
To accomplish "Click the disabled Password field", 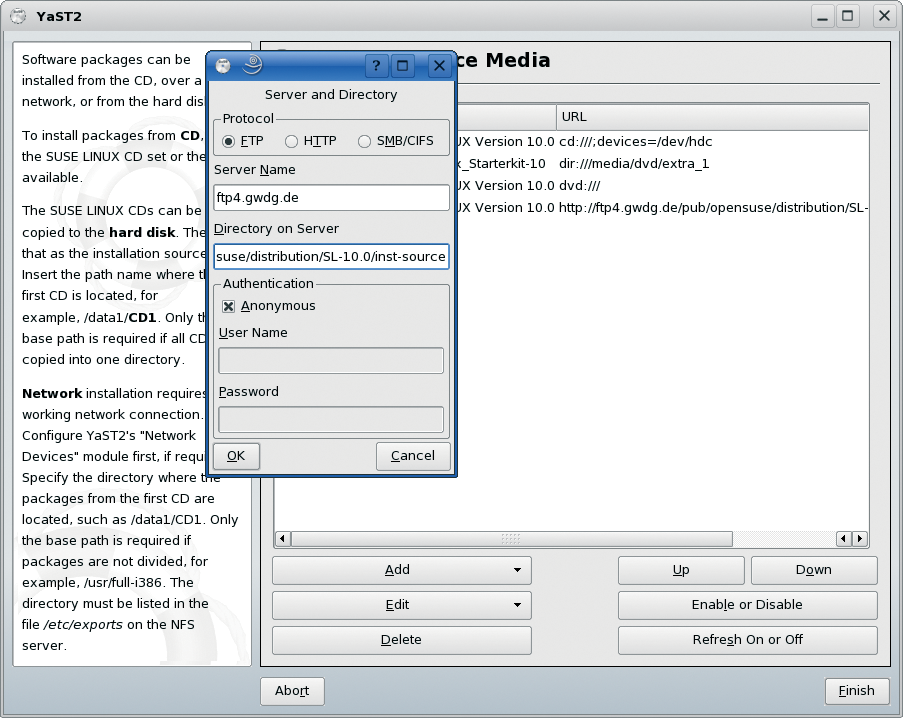I will click(331, 419).
